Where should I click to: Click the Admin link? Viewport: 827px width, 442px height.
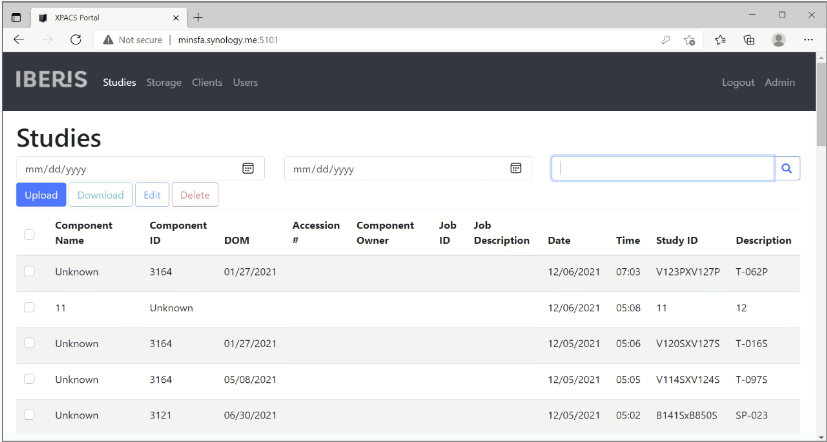780,82
